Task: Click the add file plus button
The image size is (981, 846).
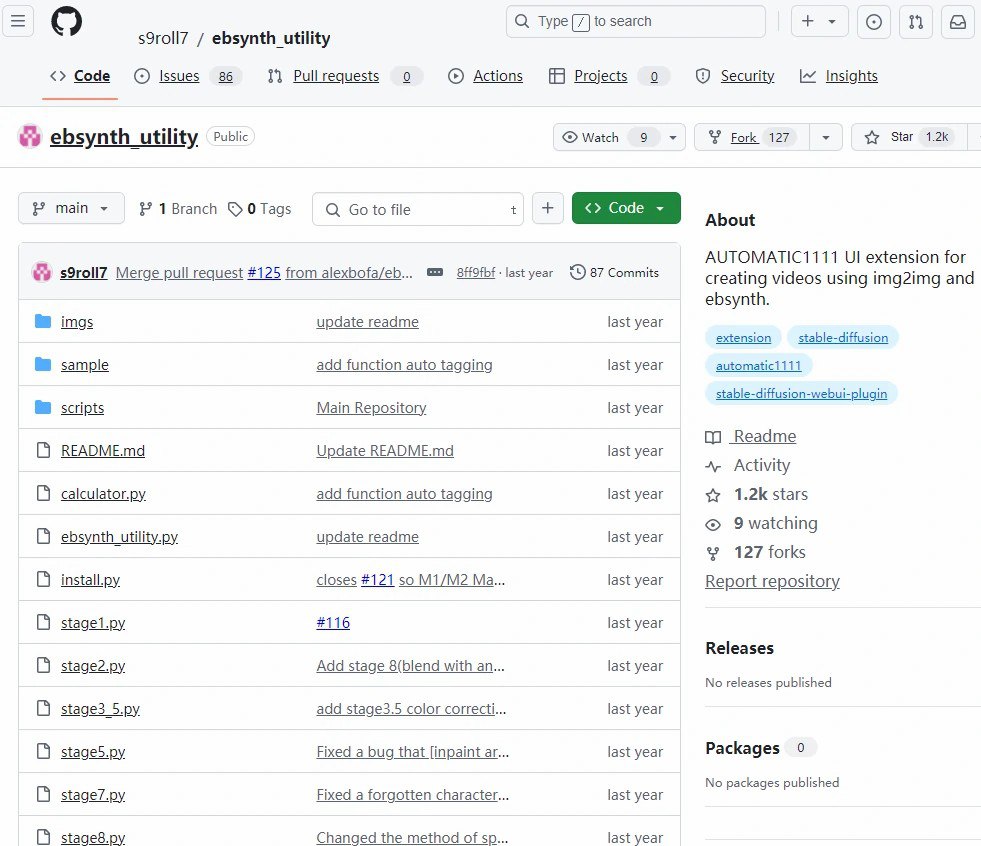Action: pyautogui.click(x=547, y=208)
